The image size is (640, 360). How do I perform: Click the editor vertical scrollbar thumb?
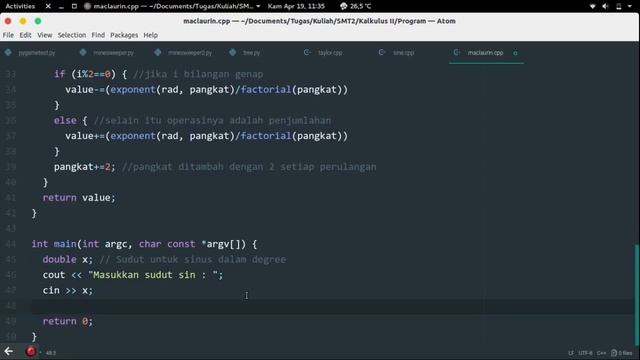[x=637, y=294]
